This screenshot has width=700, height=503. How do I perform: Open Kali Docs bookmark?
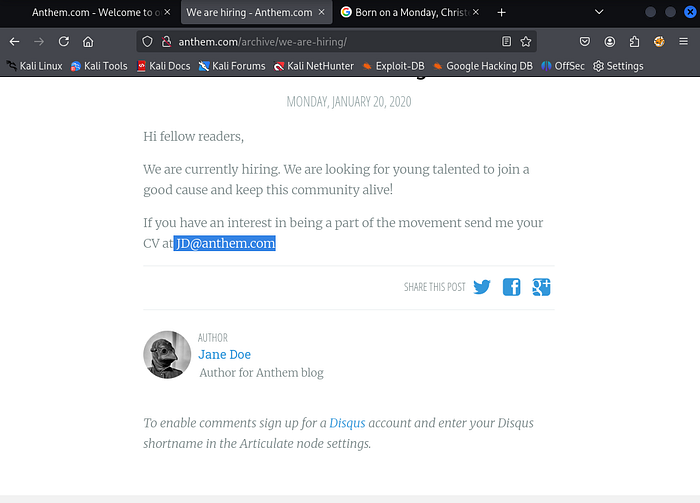[x=163, y=66]
